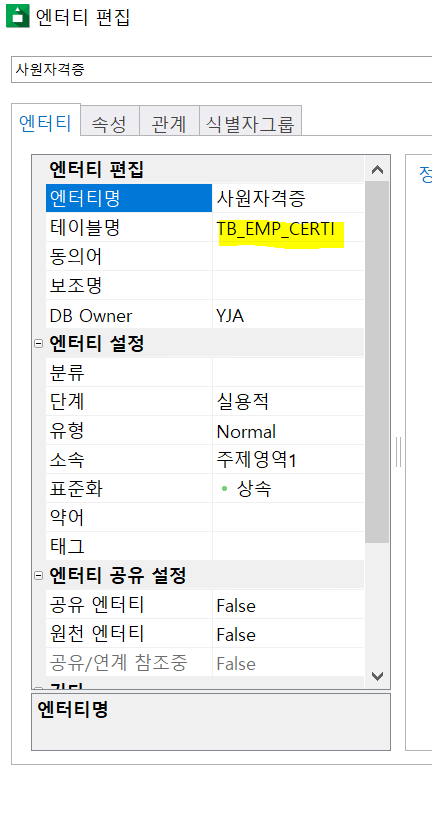This screenshot has height=823, width=432.
Task: Click the property grid scroll up arrow
Action: [x=377, y=170]
